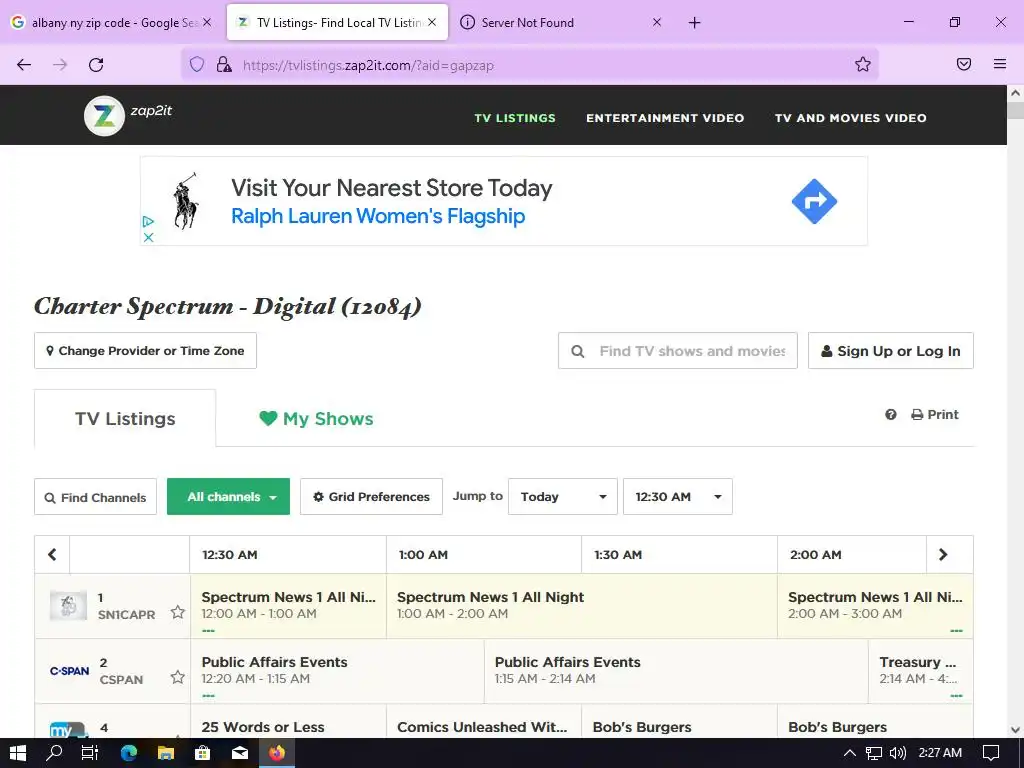This screenshot has width=1024, height=768.
Task: Click Sign Up or Log In
Action: [x=891, y=351]
